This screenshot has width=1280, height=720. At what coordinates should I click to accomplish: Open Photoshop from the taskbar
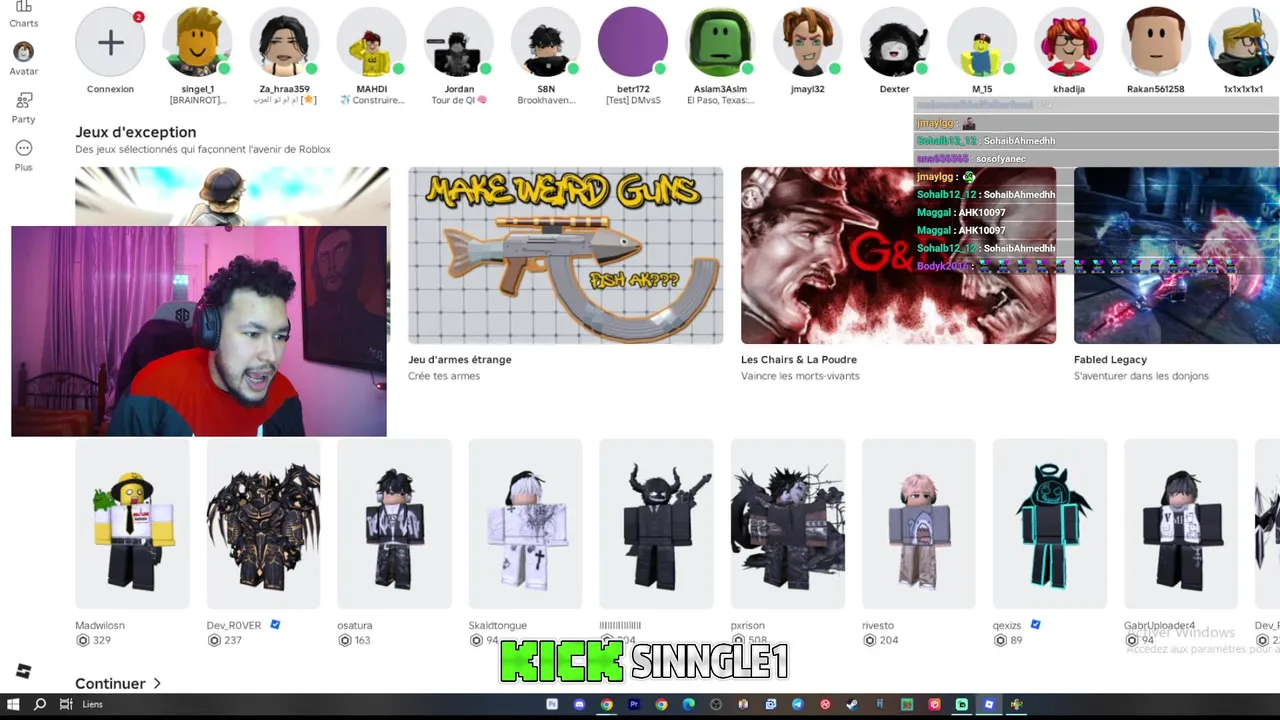coord(551,704)
